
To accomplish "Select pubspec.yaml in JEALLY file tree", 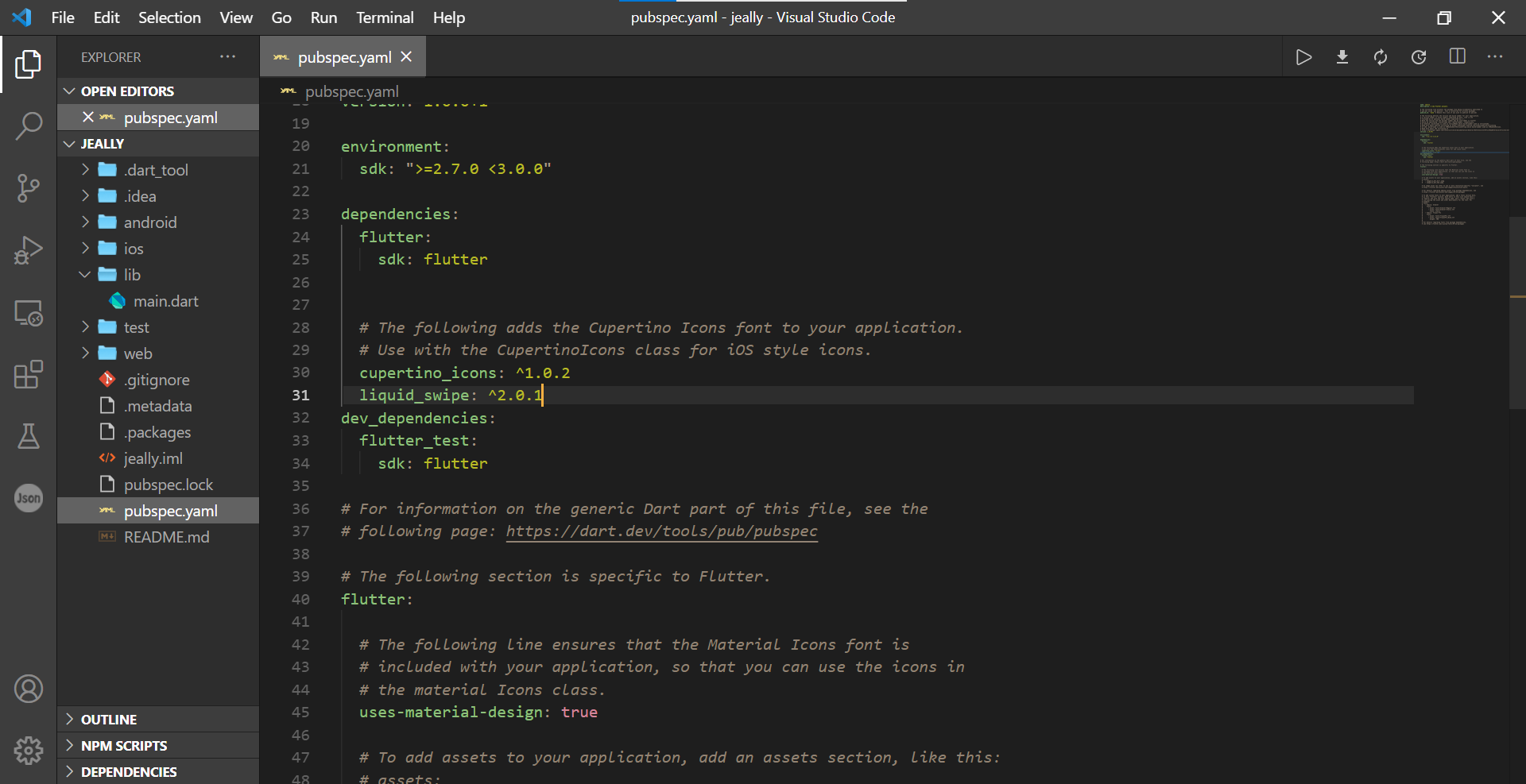I will point(158,510).
